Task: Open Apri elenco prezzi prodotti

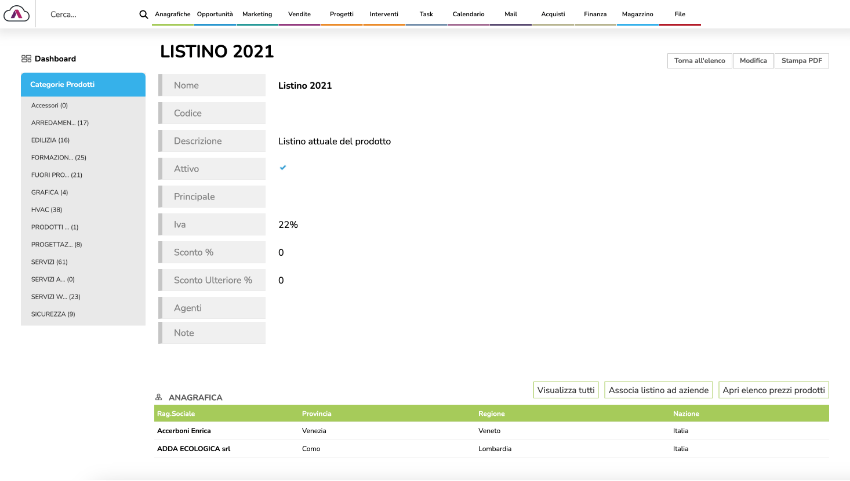Action: pyautogui.click(x=775, y=390)
